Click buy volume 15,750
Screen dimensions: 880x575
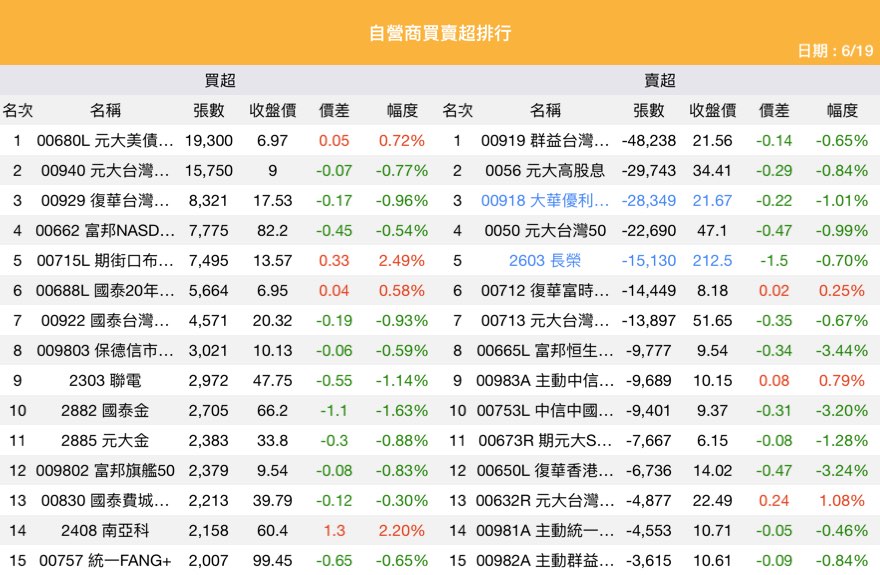[x=209, y=171]
